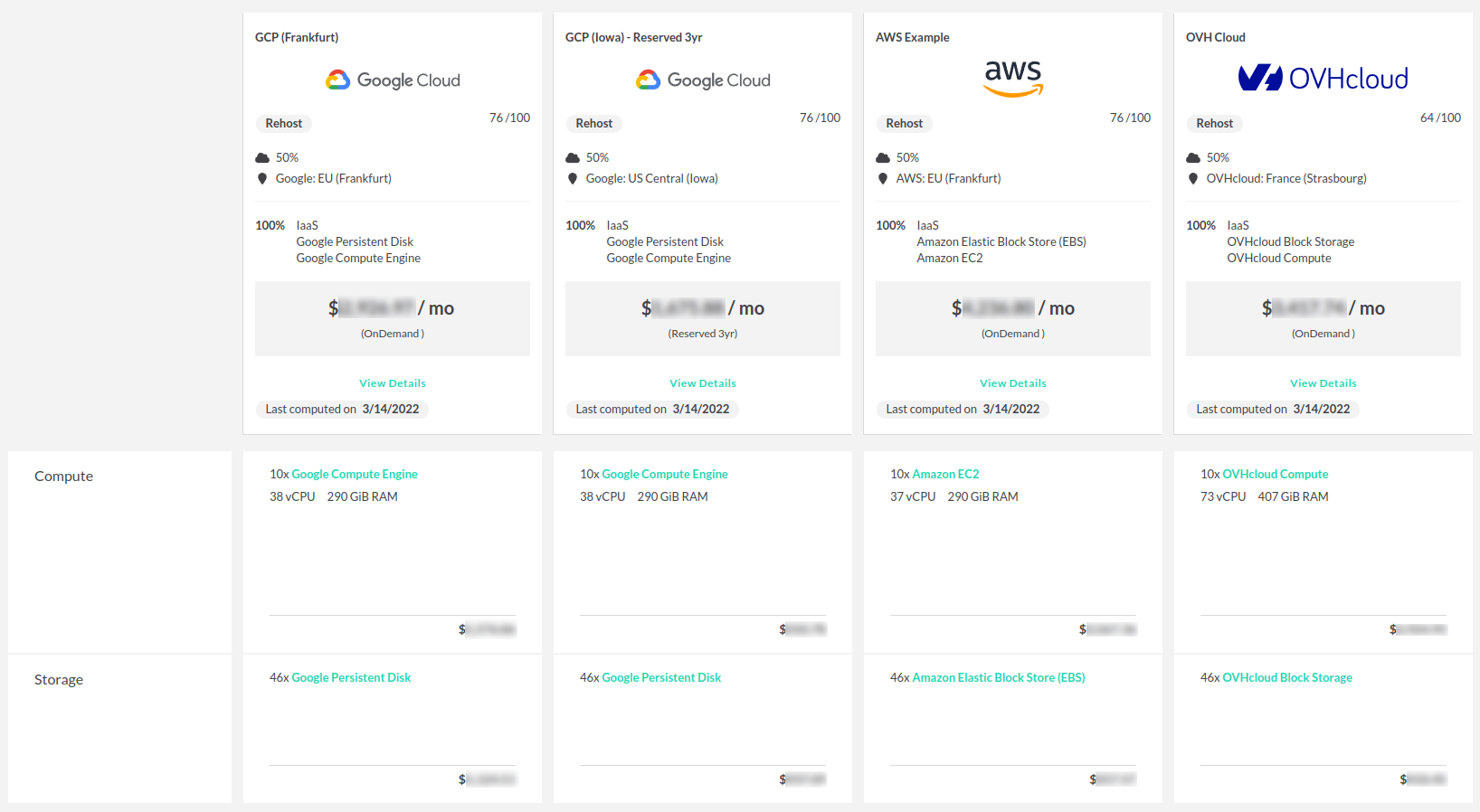The height and width of the screenshot is (812, 1480).
Task: Click the AWS logo in AWS Example card
Action: pos(1013,78)
